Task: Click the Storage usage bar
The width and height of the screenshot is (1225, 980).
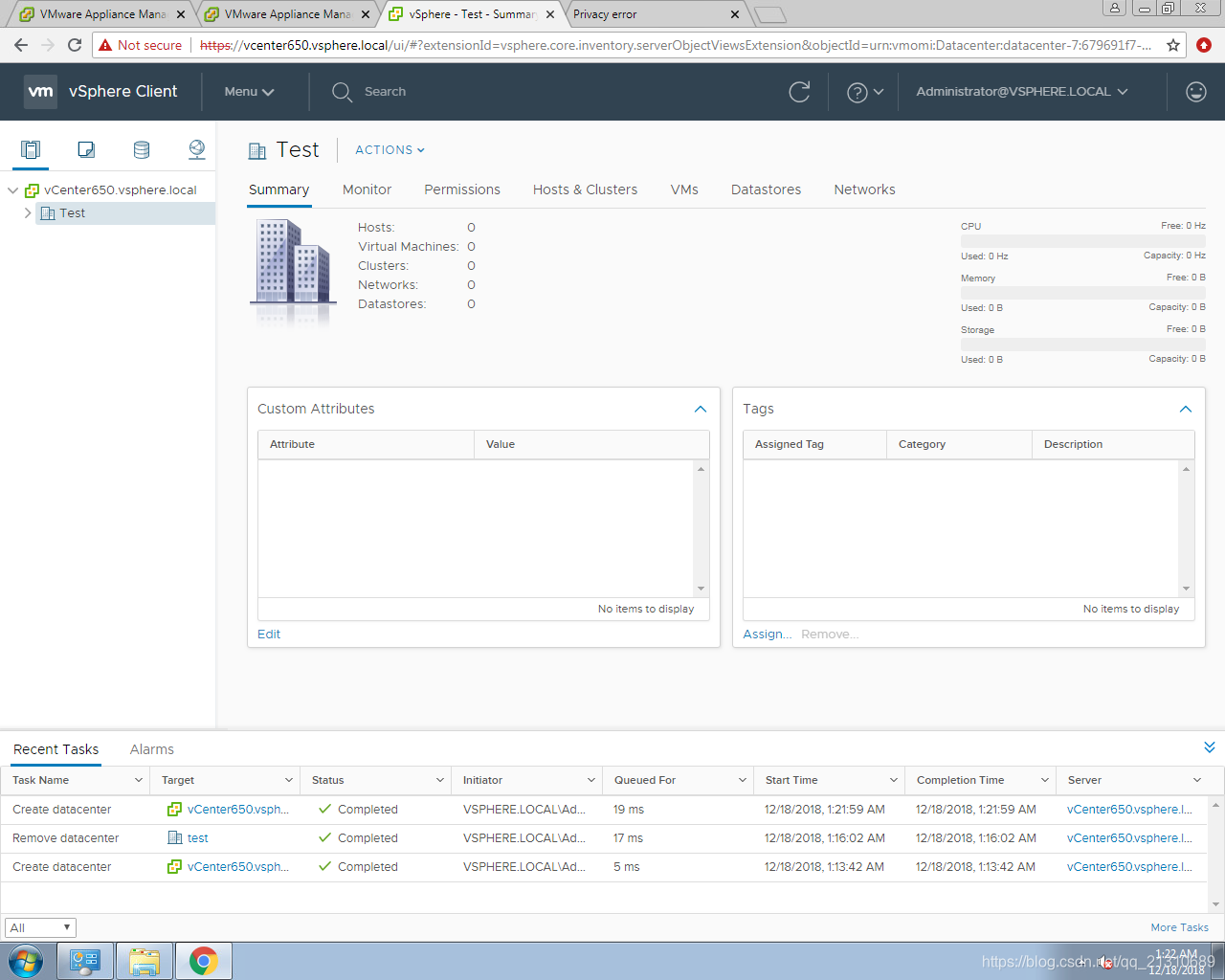Action: (1083, 345)
